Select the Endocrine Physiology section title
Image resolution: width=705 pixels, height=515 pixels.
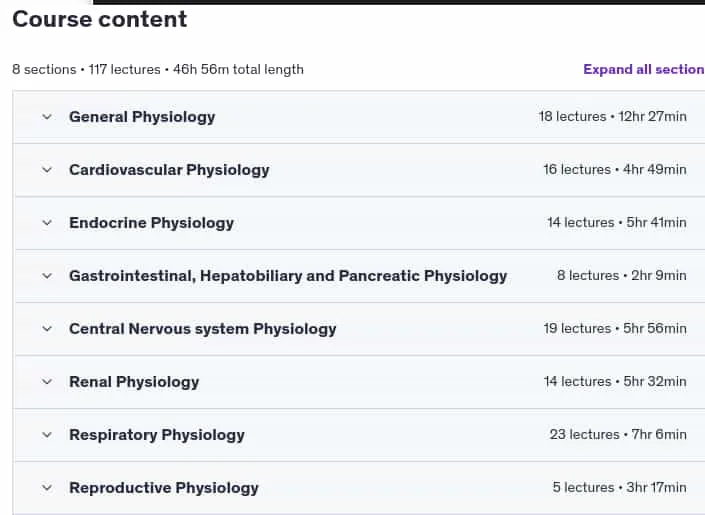point(152,223)
